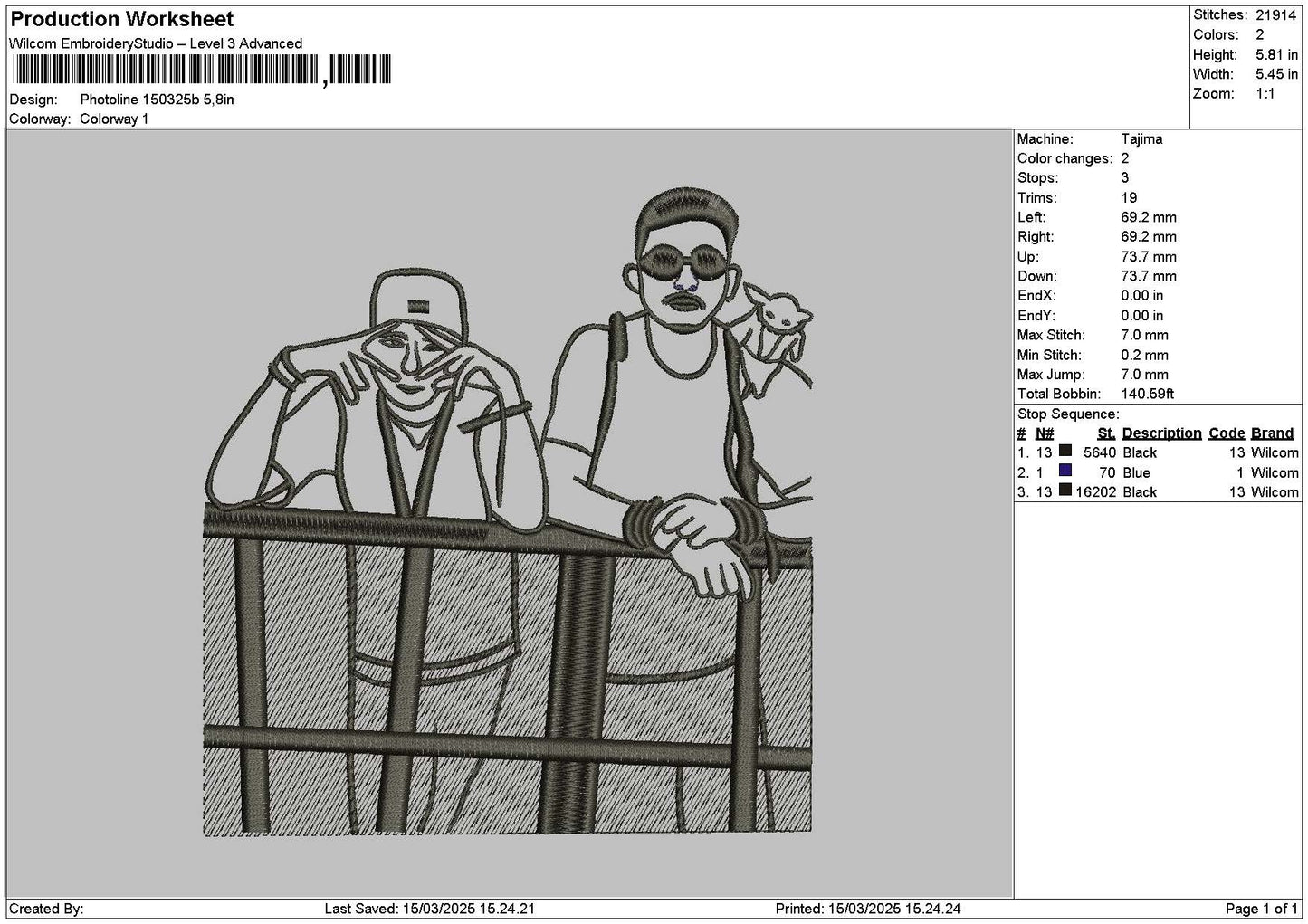The image size is (1308, 924).
Task: Click the machine value 'Tajima'
Action: pos(1141,139)
